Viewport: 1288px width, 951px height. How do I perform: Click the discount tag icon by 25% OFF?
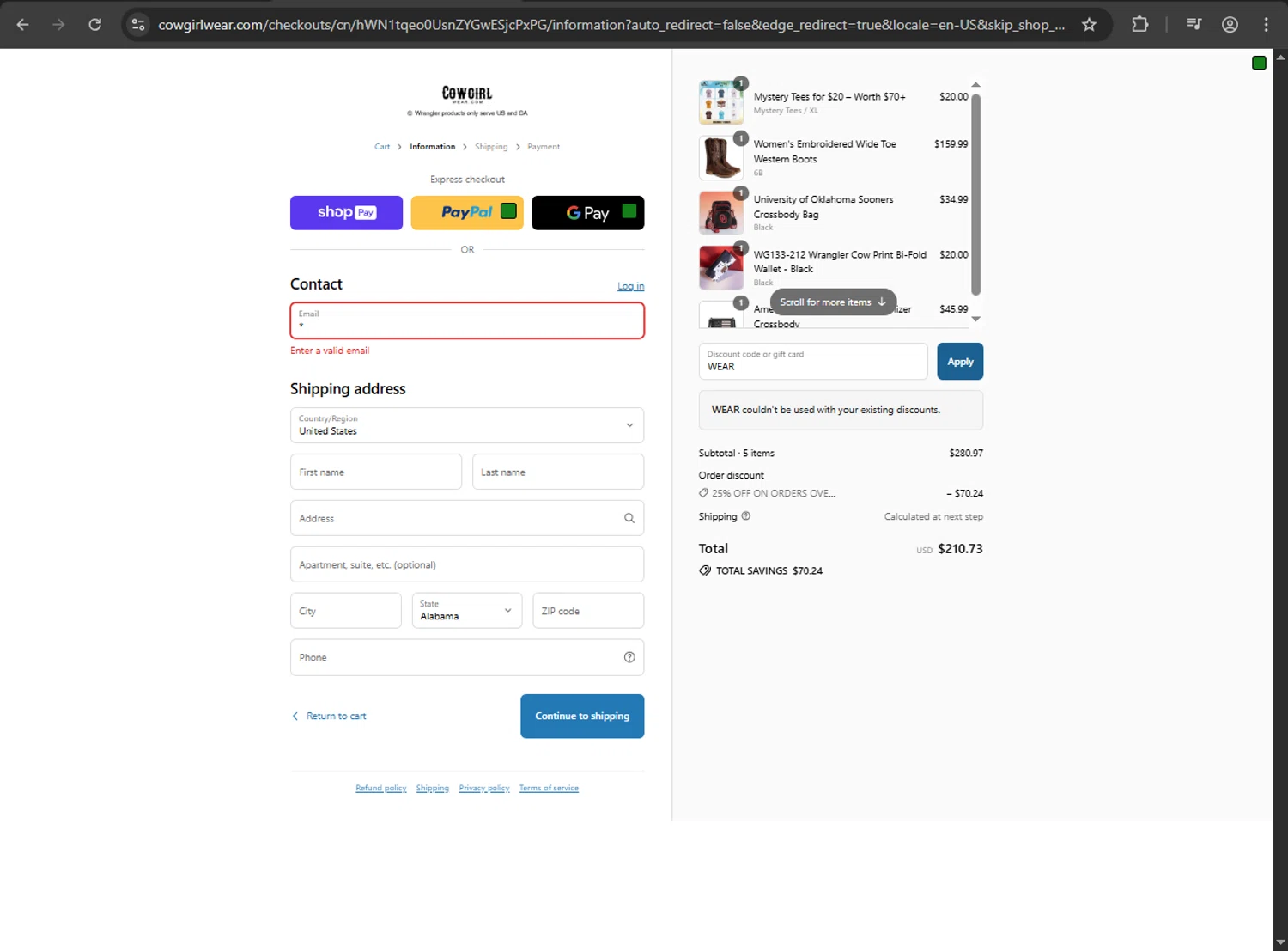click(703, 493)
